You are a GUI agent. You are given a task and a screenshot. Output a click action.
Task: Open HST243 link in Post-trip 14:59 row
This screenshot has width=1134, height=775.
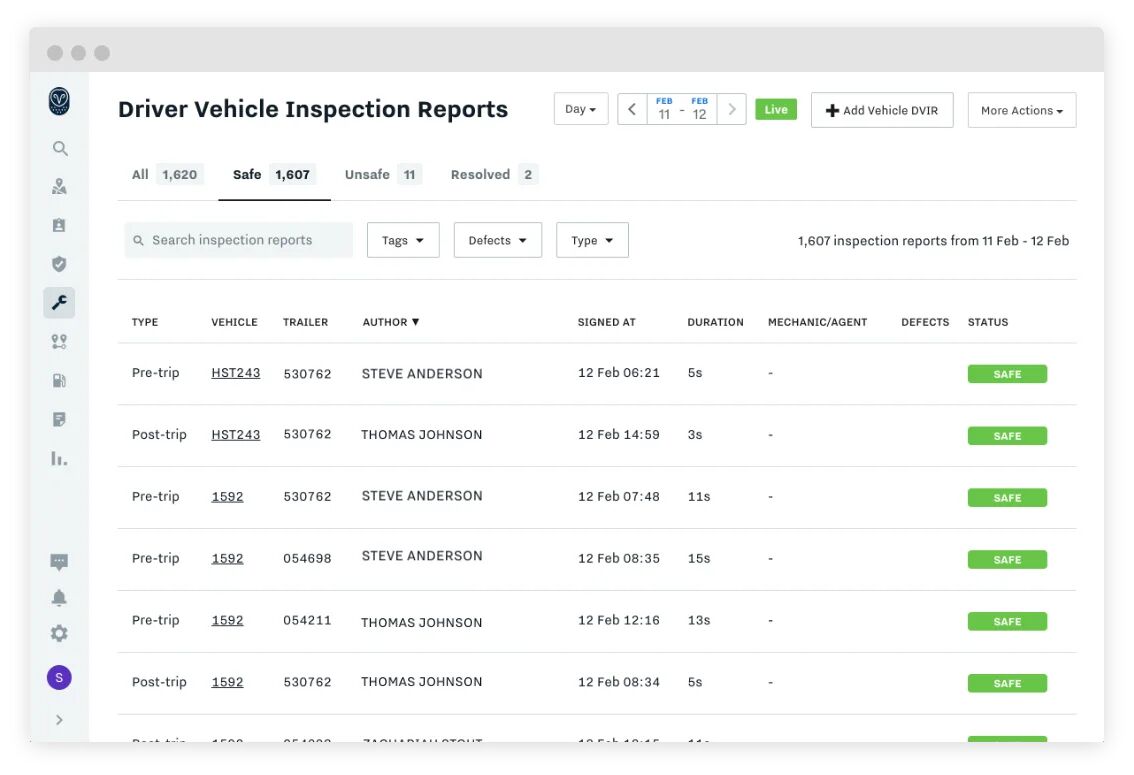click(236, 434)
